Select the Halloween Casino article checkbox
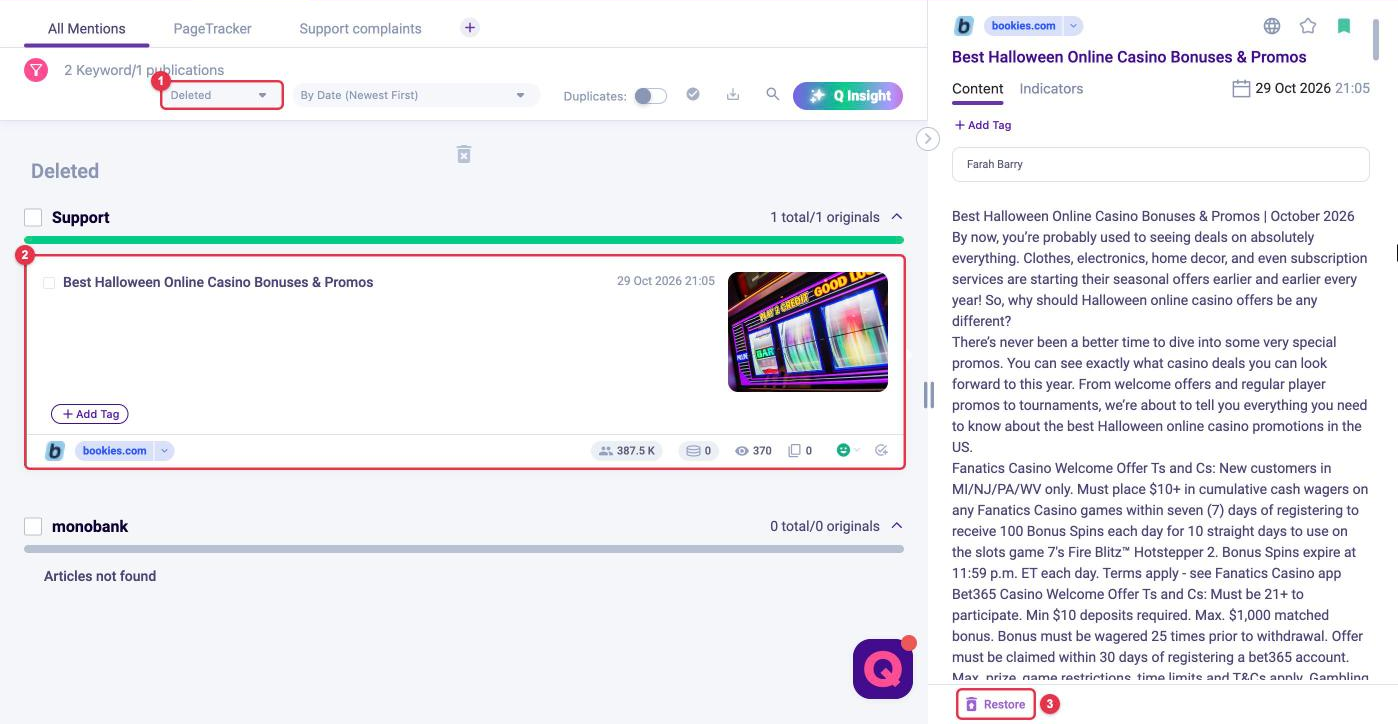Screen dimensions: 1398x724 [x=48, y=283]
